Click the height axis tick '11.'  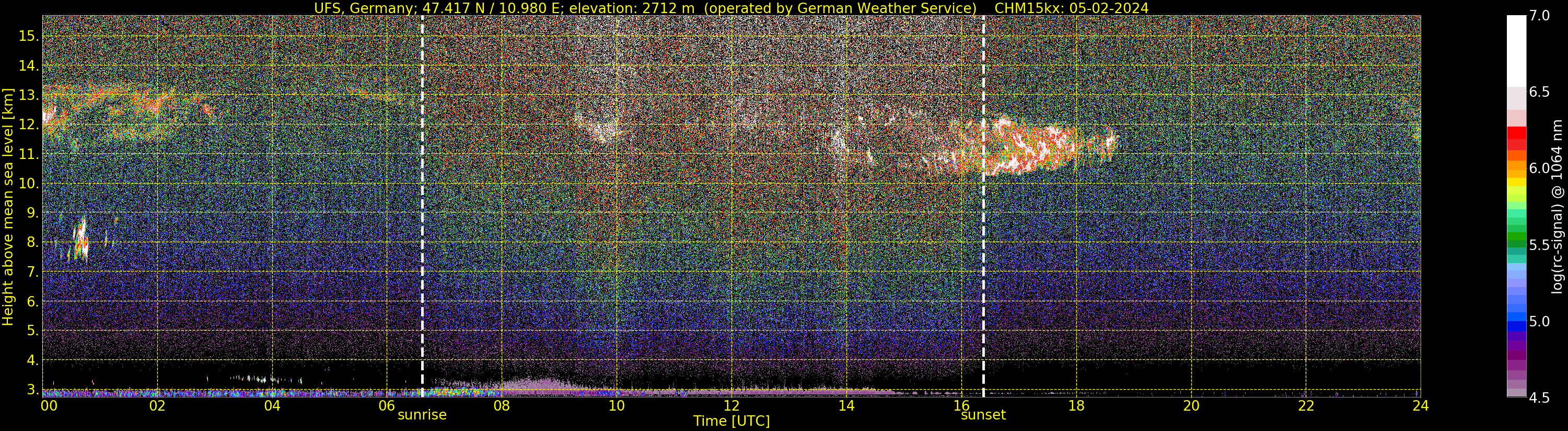pyautogui.click(x=29, y=154)
